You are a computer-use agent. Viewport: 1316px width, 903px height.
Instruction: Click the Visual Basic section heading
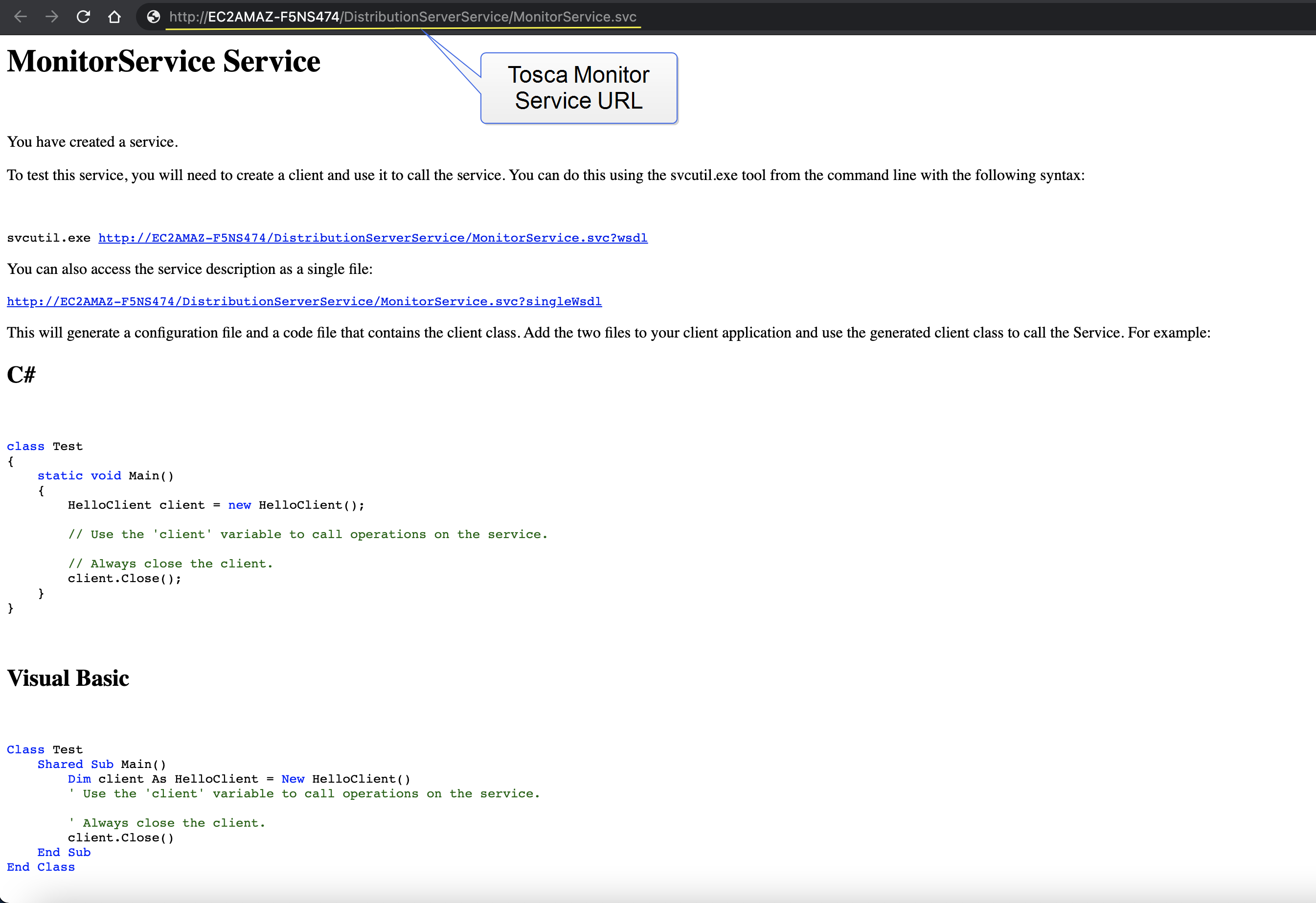pyautogui.click(x=68, y=677)
